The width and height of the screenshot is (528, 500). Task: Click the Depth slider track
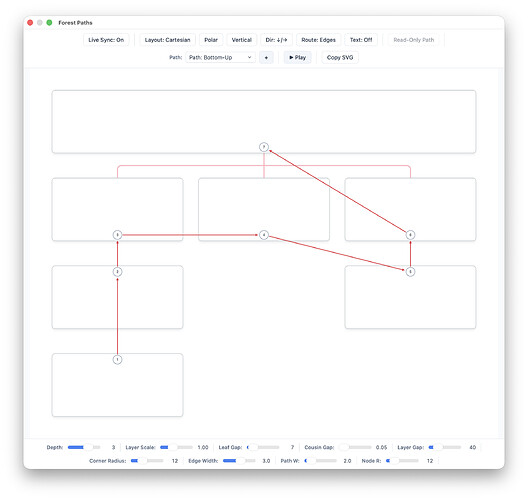84,447
